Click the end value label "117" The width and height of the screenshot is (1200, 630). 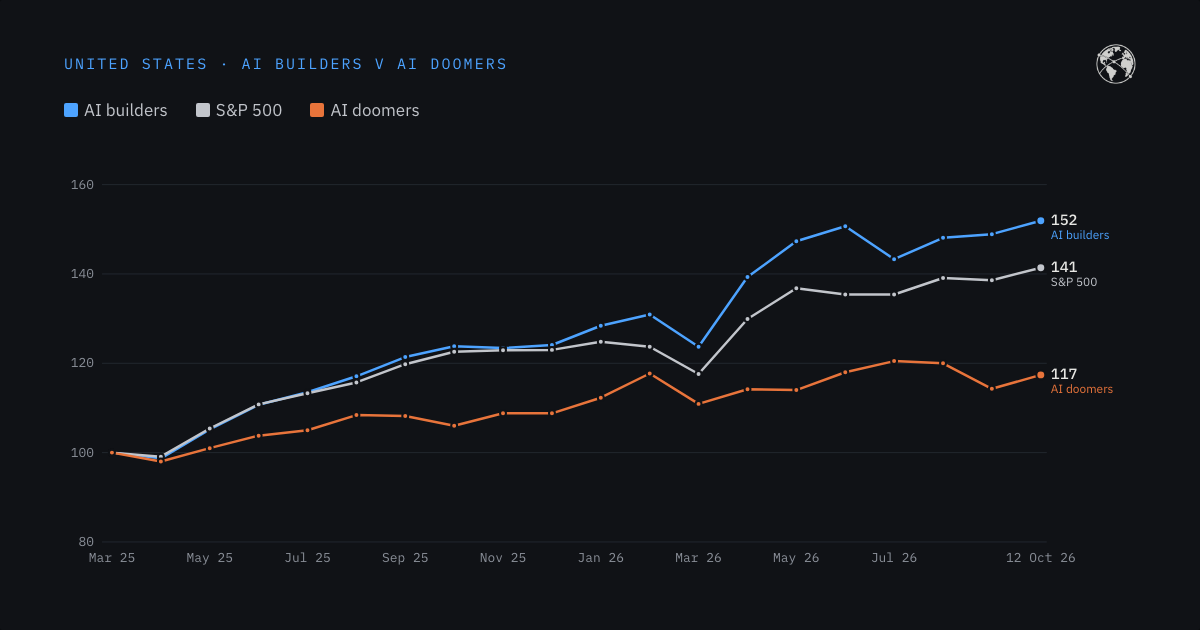[x=1064, y=374]
